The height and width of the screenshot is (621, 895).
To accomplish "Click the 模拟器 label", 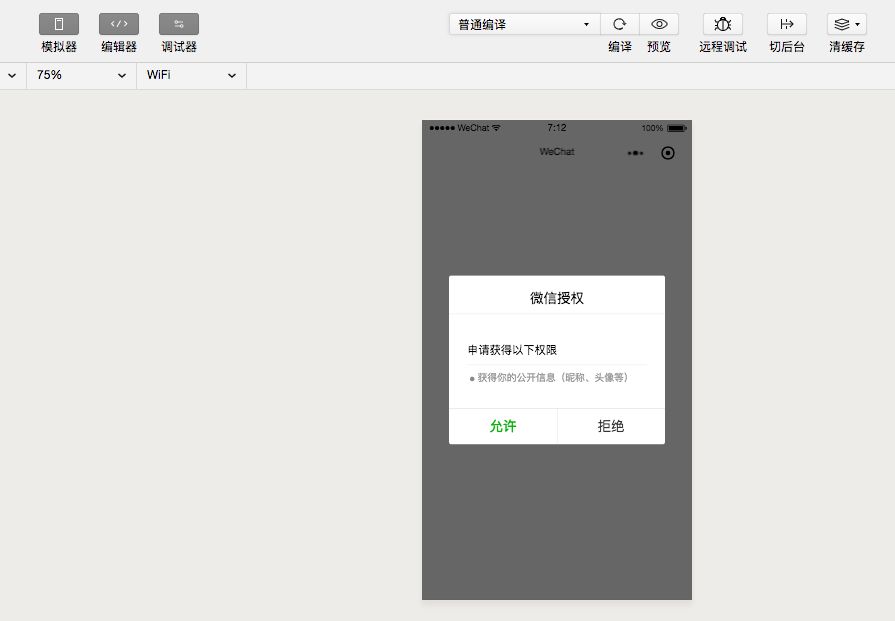I will [x=59, y=47].
